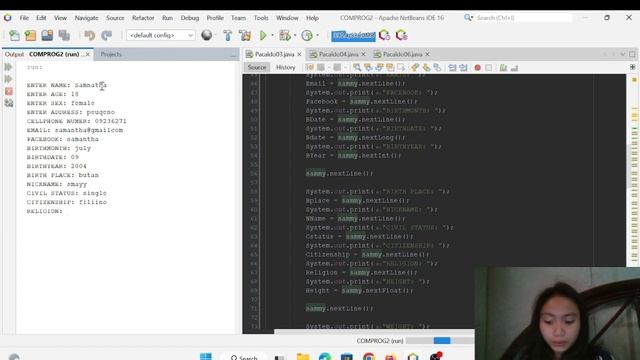The width and height of the screenshot is (640, 360).
Task: Click the Windows Start button on taskbar
Action: 206,357
